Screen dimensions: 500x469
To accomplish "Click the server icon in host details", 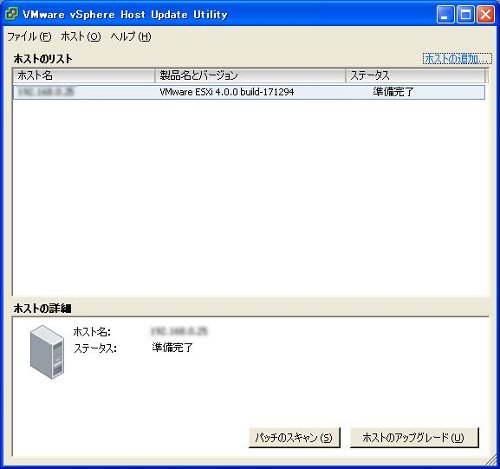I will tap(47, 352).
